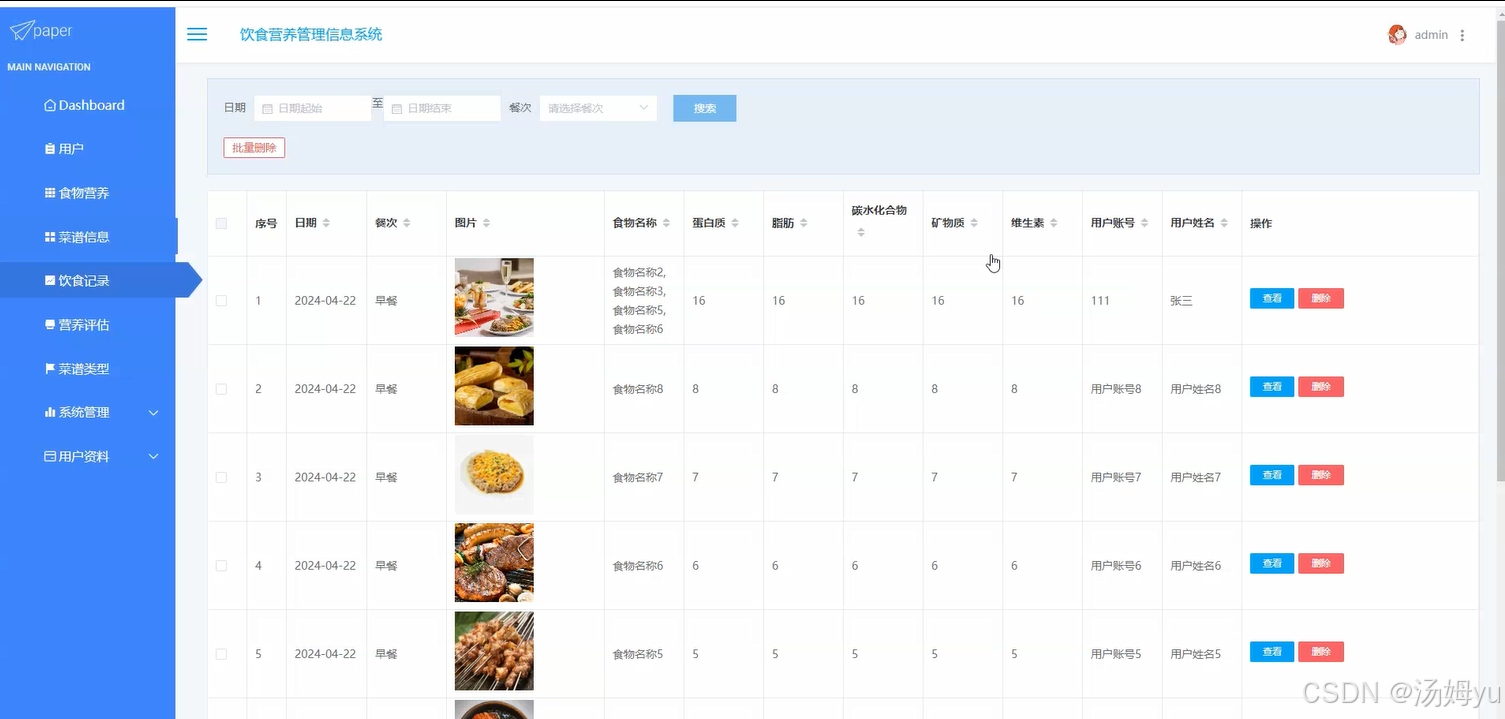Open the grilled meat photo in row 4
The height and width of the screenshot is (719, 1505).
click(494, 562)
